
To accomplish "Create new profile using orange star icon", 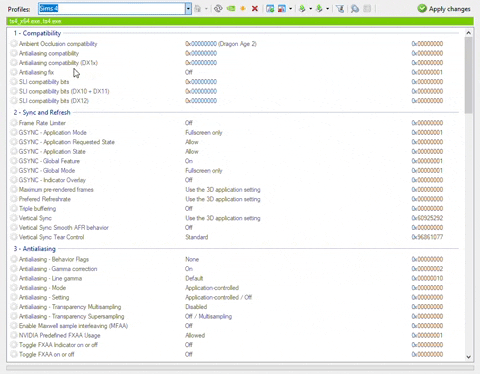I will point(243,9).
